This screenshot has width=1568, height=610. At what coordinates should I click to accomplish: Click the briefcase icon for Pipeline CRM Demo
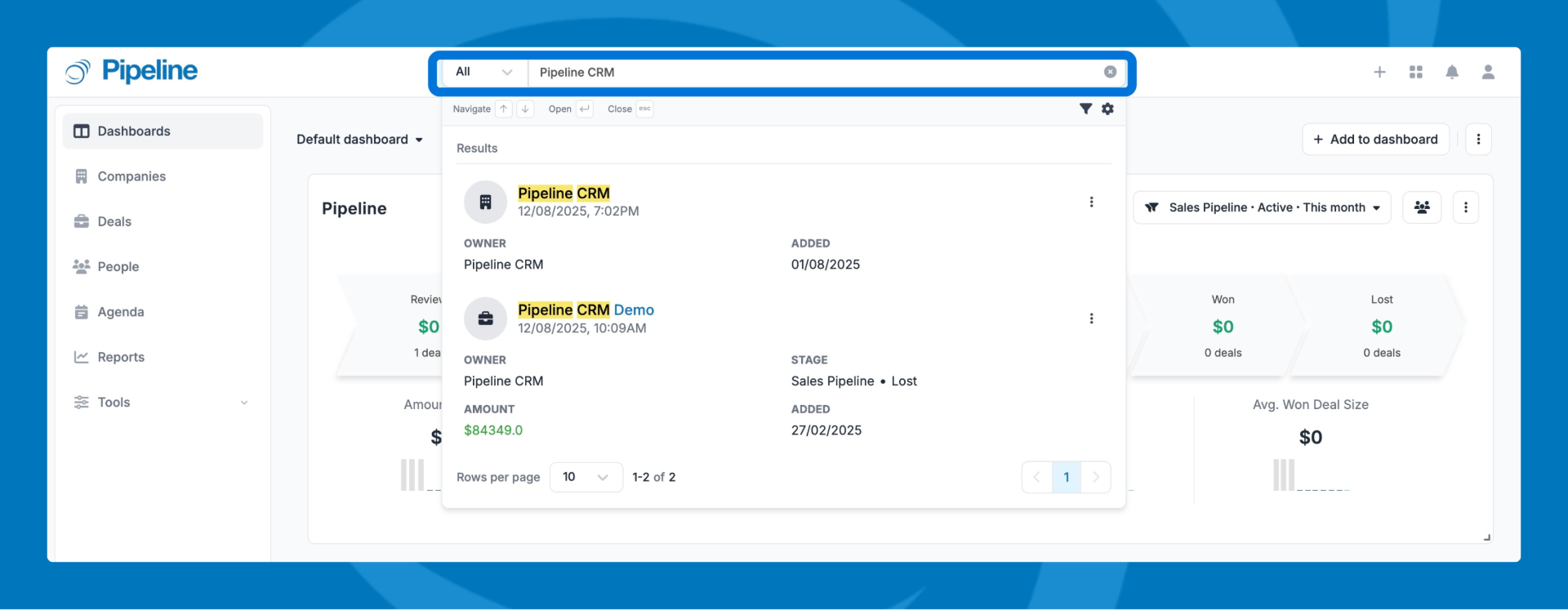(x=485, y=318)
